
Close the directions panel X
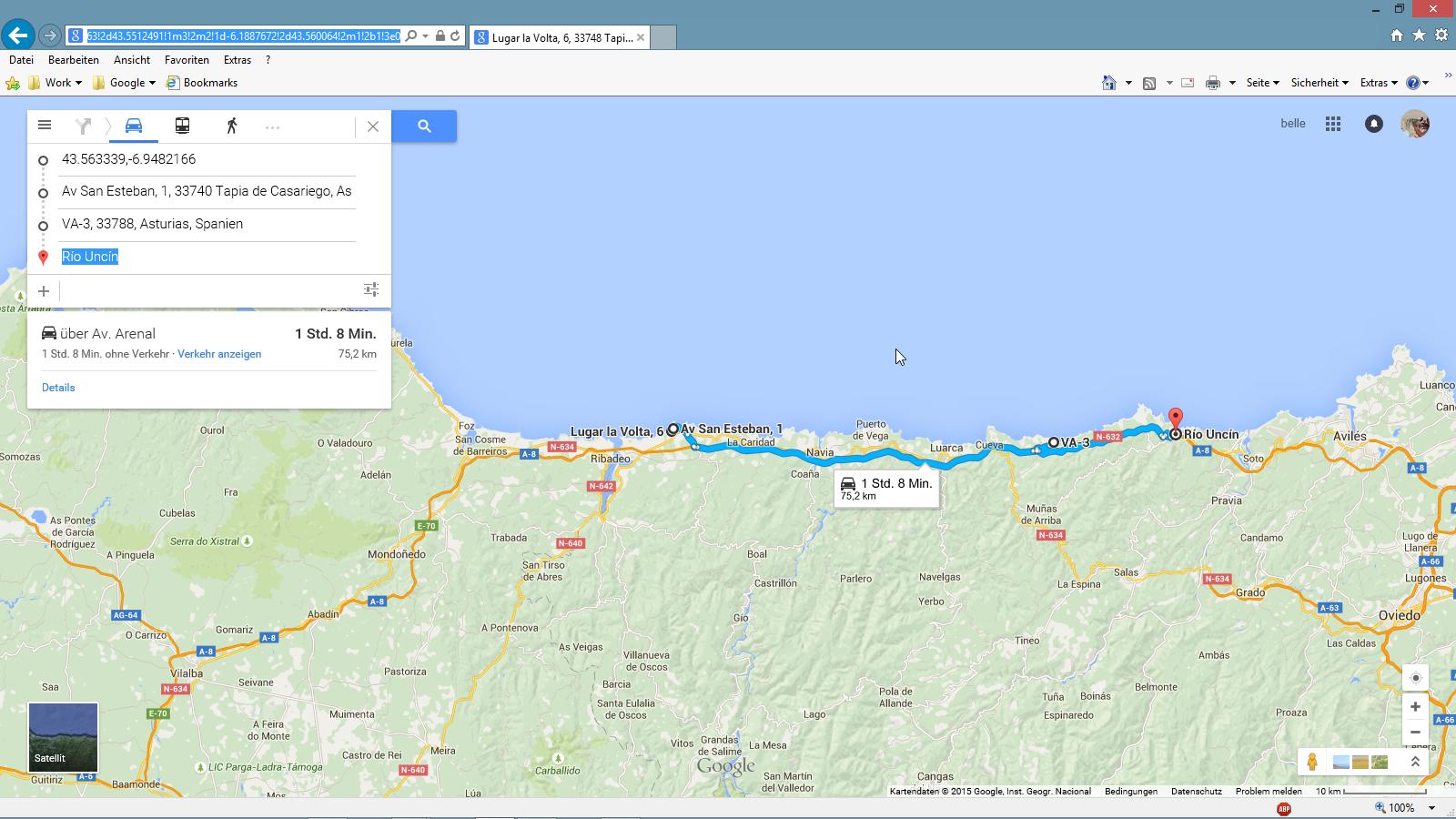(373, 126)
